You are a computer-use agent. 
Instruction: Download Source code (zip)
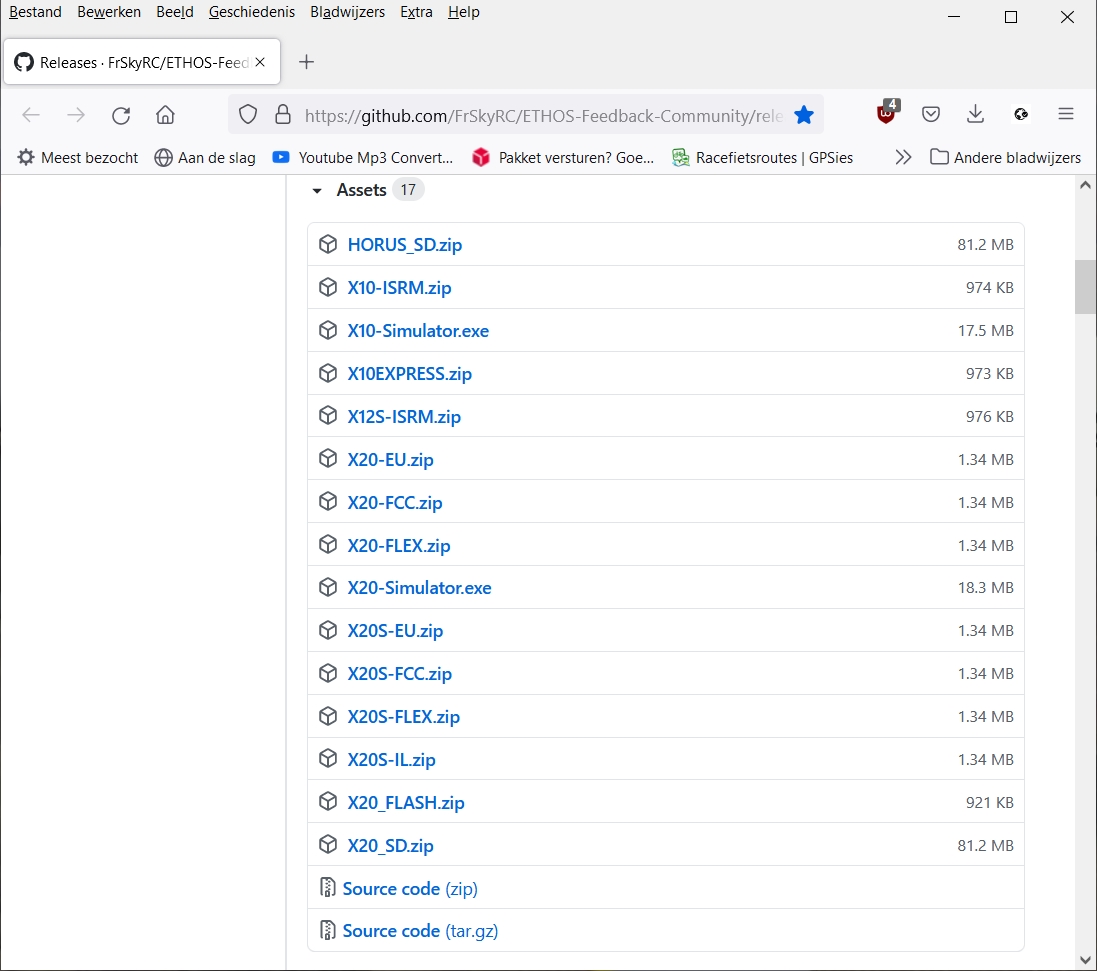point(410,888)
